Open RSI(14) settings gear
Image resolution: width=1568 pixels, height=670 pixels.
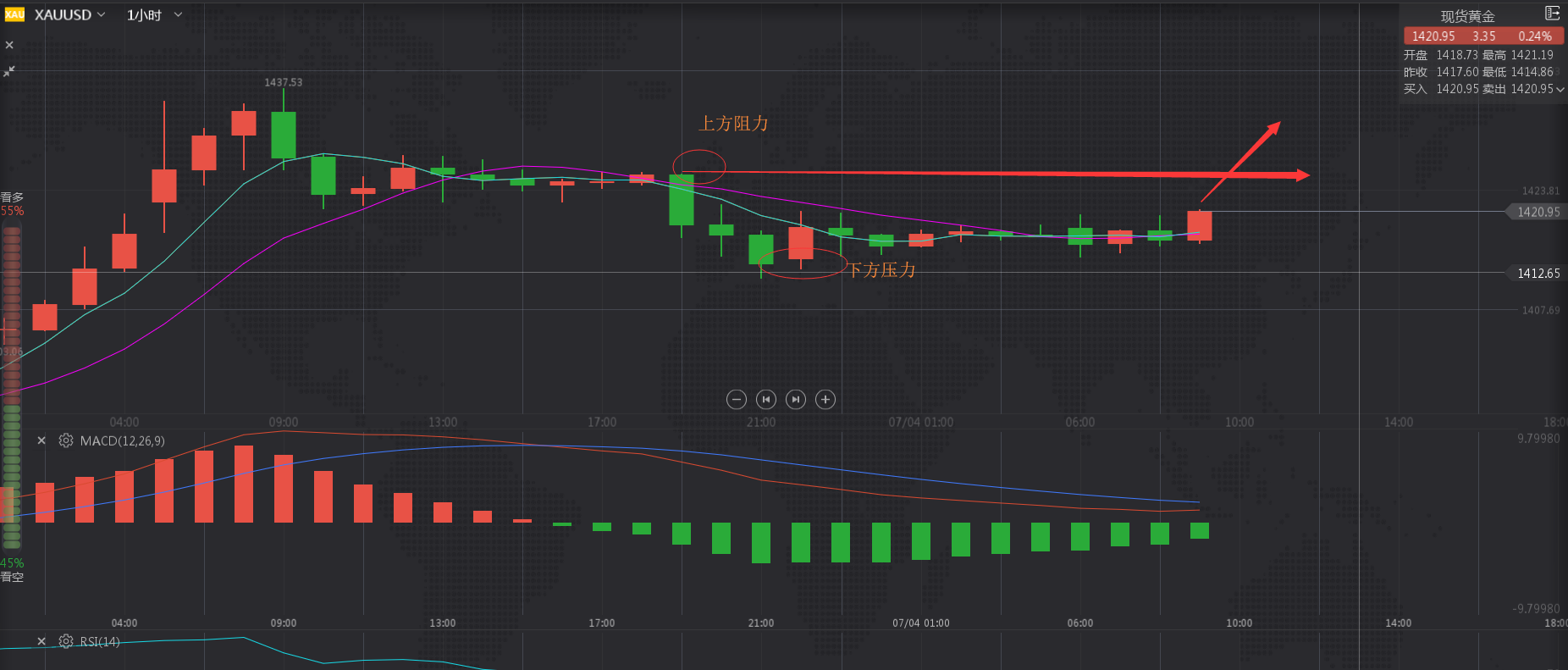[x=66, y=641]
